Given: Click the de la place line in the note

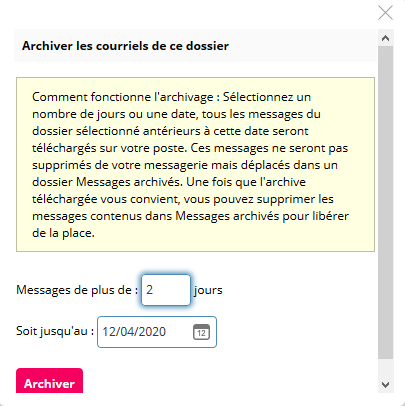Looking at the screenshot, I should (x=63, y=233).
